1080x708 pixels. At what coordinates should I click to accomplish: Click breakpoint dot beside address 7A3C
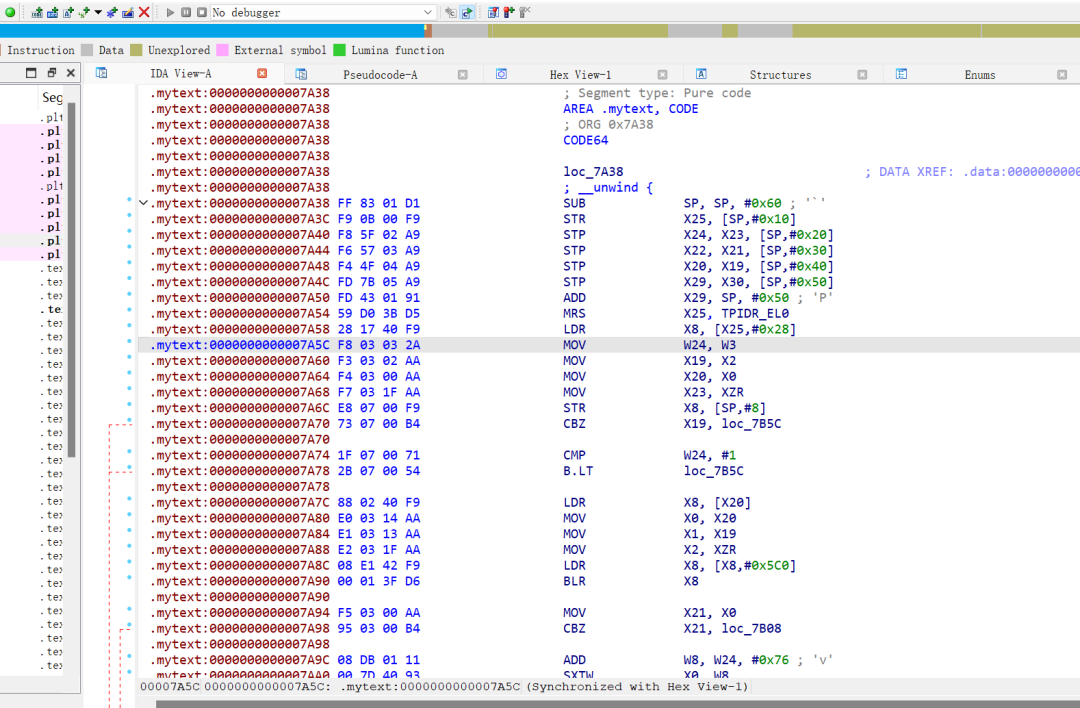(129, 216)
